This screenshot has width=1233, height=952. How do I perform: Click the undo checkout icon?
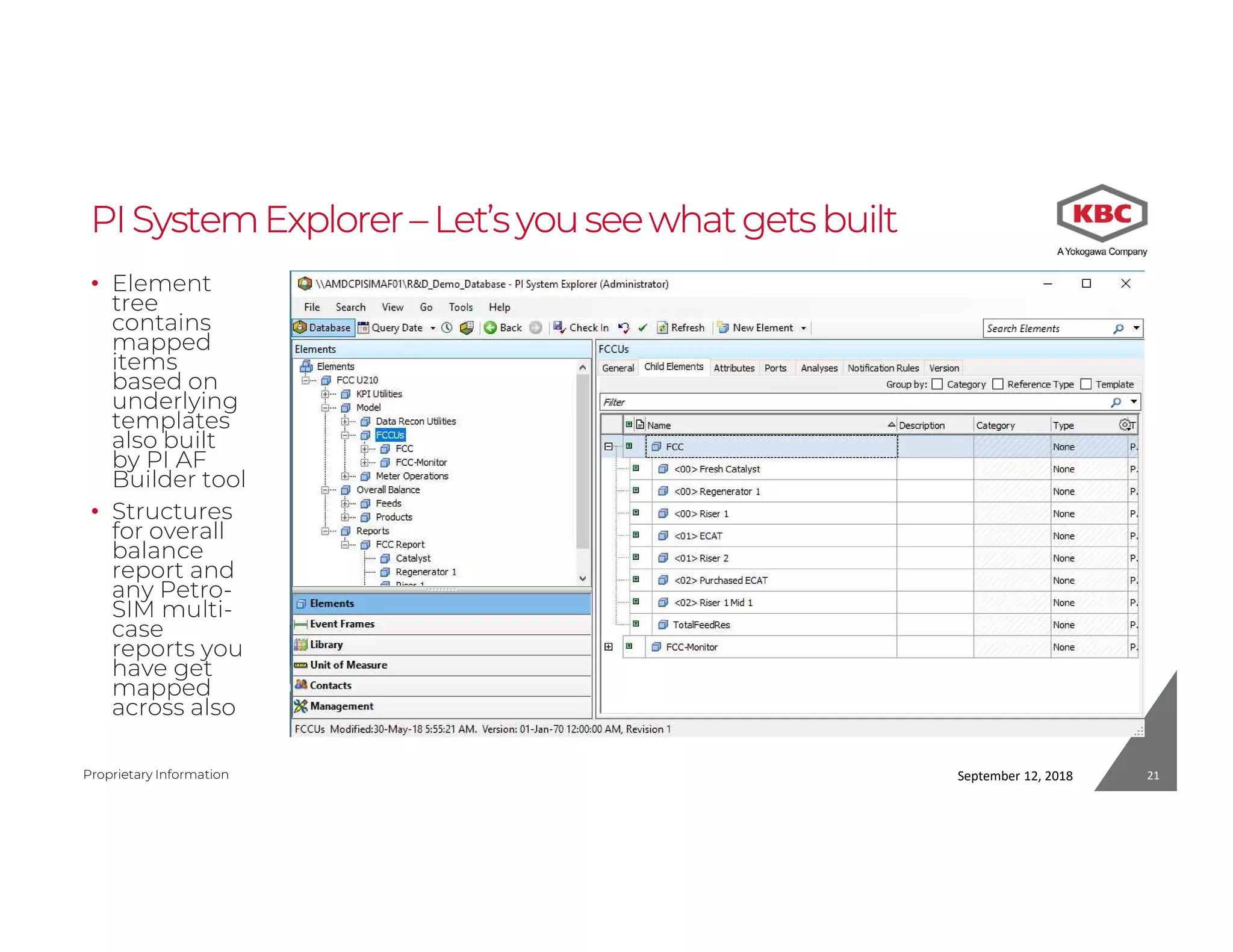tap(624, 327)
